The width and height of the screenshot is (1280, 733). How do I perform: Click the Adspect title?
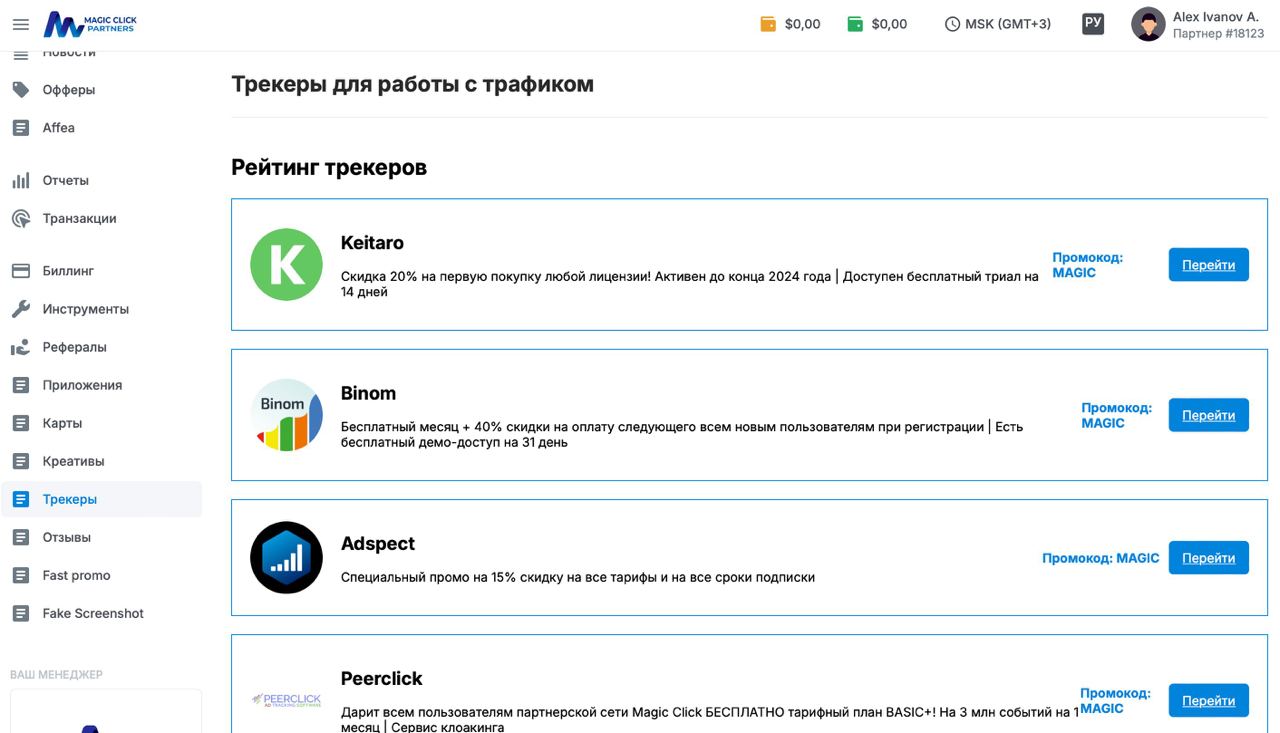tap(378, 544)
